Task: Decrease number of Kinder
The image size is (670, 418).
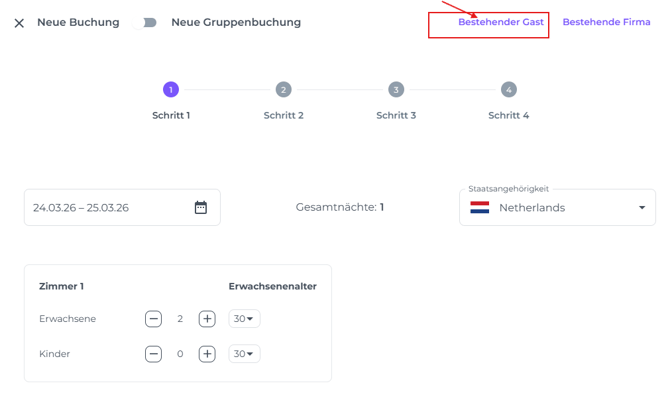Action: (x=153, y=354)
